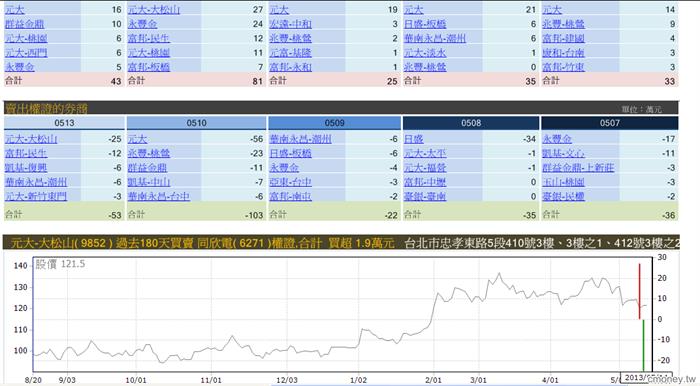Open the 亞東-台中 broker link
Image resolution: width=700 pixels, height=386 pixels.
click(291, 182)
